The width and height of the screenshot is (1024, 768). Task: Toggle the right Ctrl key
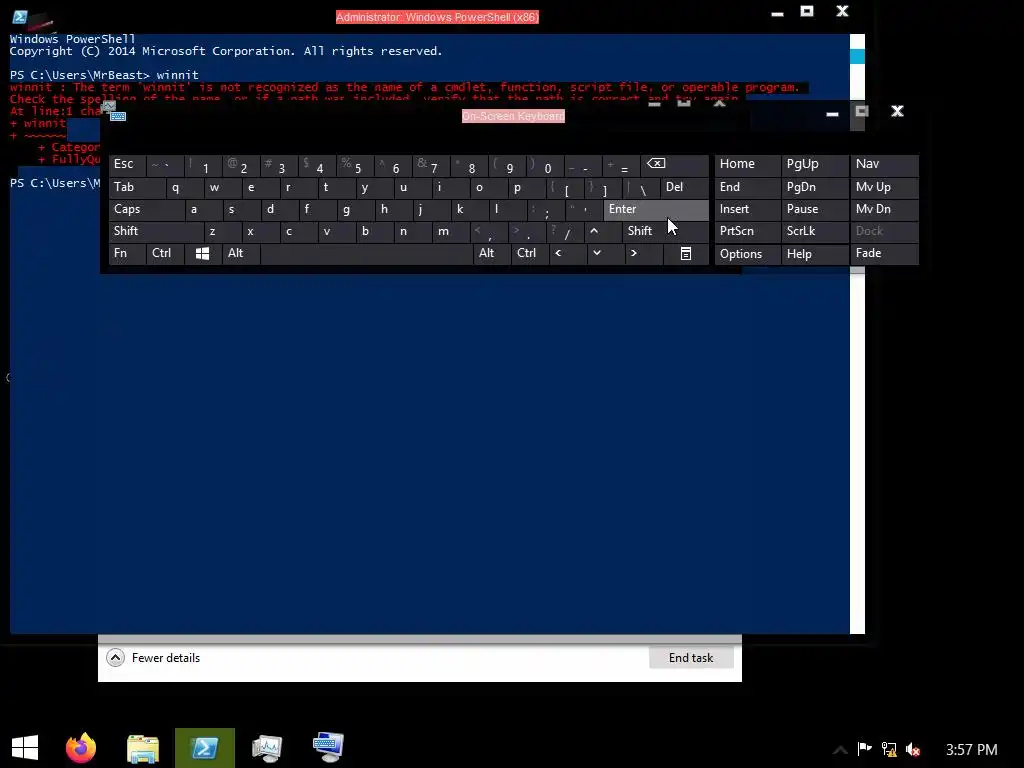[x=530, y=253]
